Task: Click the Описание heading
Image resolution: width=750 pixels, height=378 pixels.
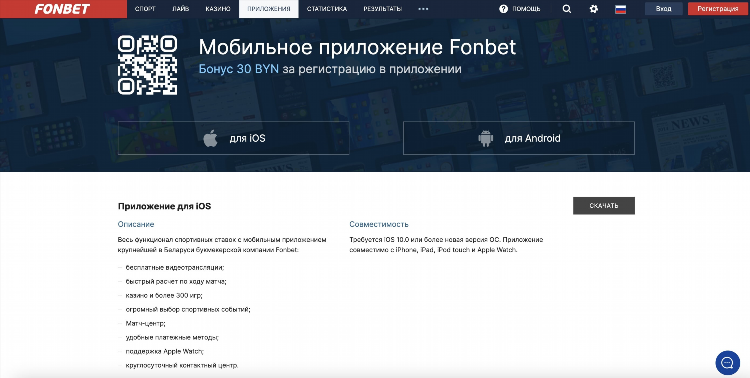Action: 136,224
